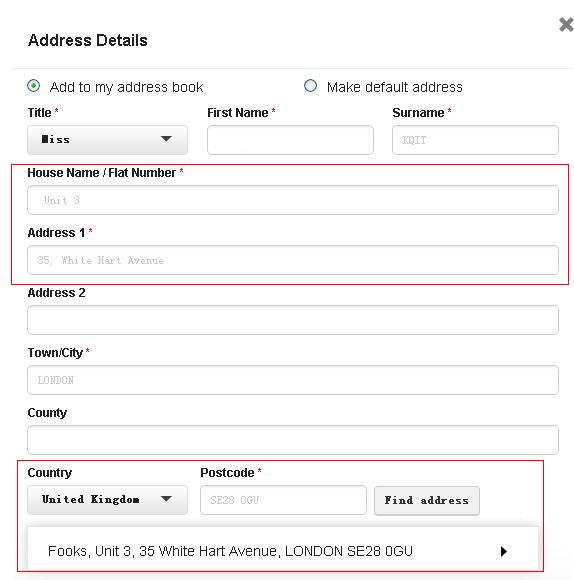Select Add to my address book radio
This screenshot has height=580, width=574.
pyautogui.click(x=34, y=86)
